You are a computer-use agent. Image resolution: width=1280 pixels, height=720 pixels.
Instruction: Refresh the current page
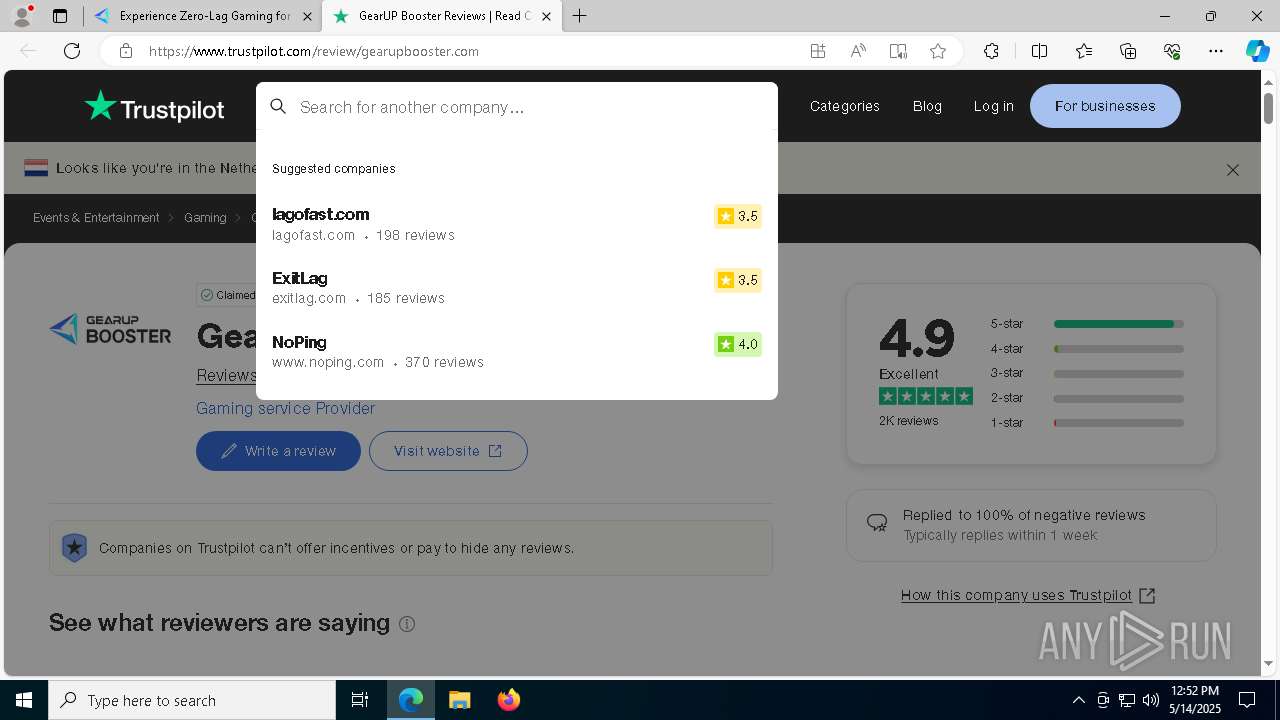click(72, 51)
